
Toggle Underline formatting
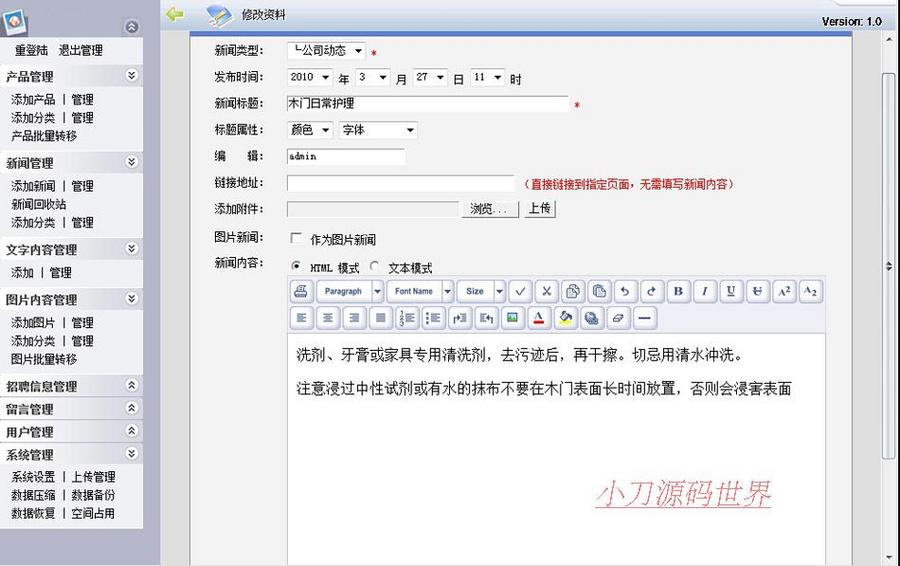[x=731, y=291]
